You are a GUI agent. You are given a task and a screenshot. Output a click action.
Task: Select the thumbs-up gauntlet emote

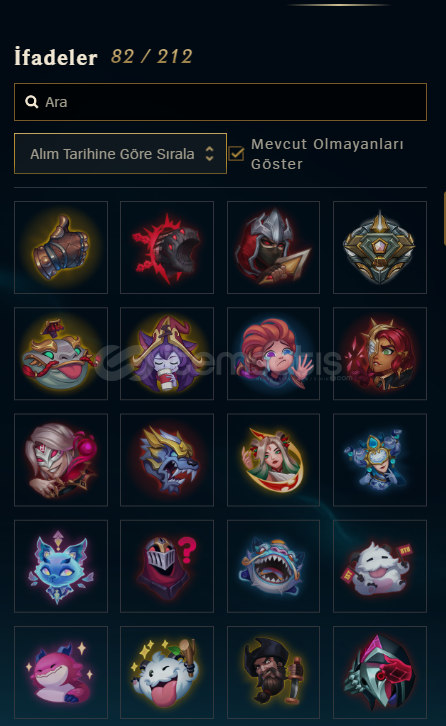(x=61, y=247)
